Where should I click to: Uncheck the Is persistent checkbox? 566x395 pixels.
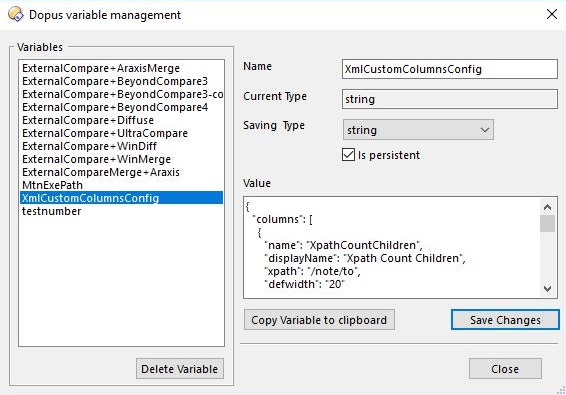(x=348, y=155)
